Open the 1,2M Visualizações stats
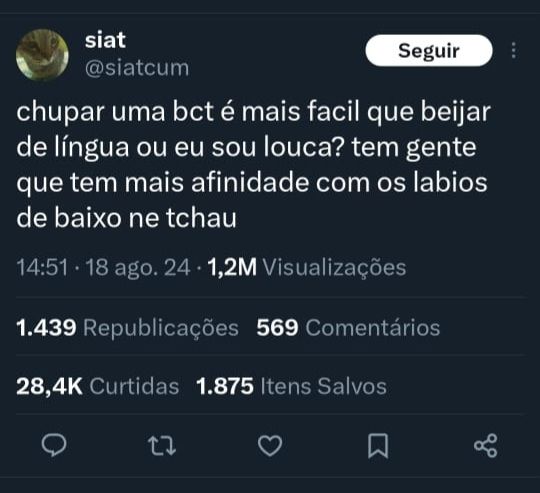This screenshot has width=540, height=493. pos(307,268)
